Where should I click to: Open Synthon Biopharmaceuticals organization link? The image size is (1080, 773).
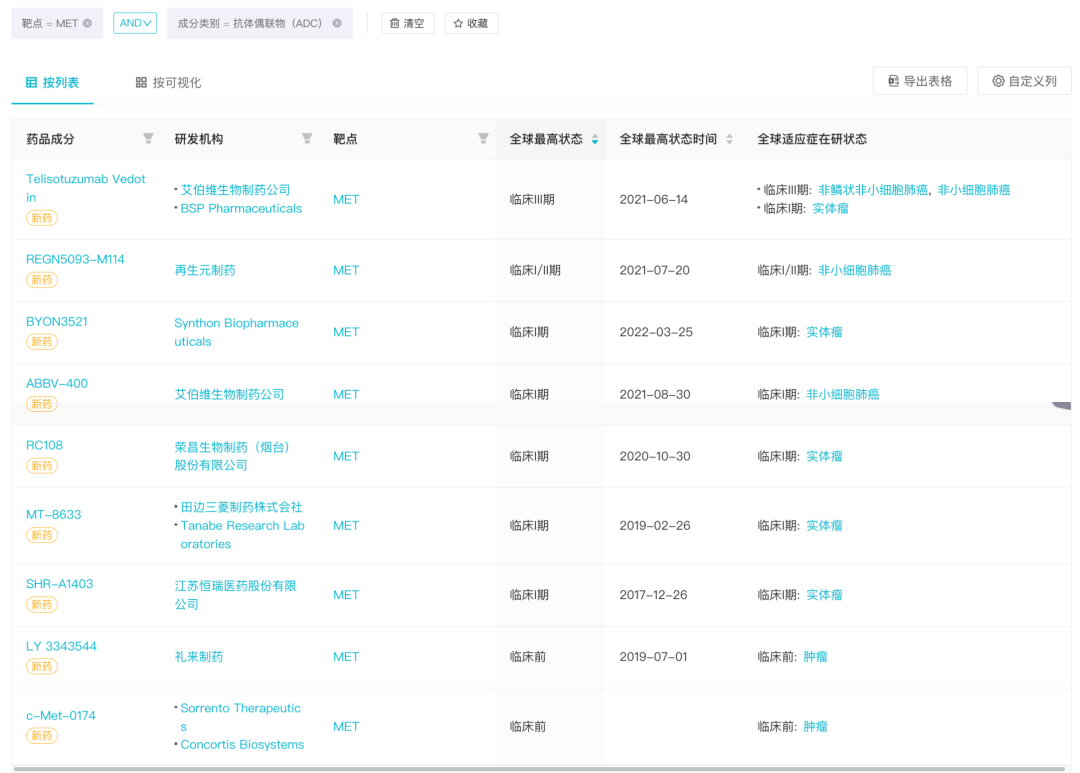coord(236,332)
